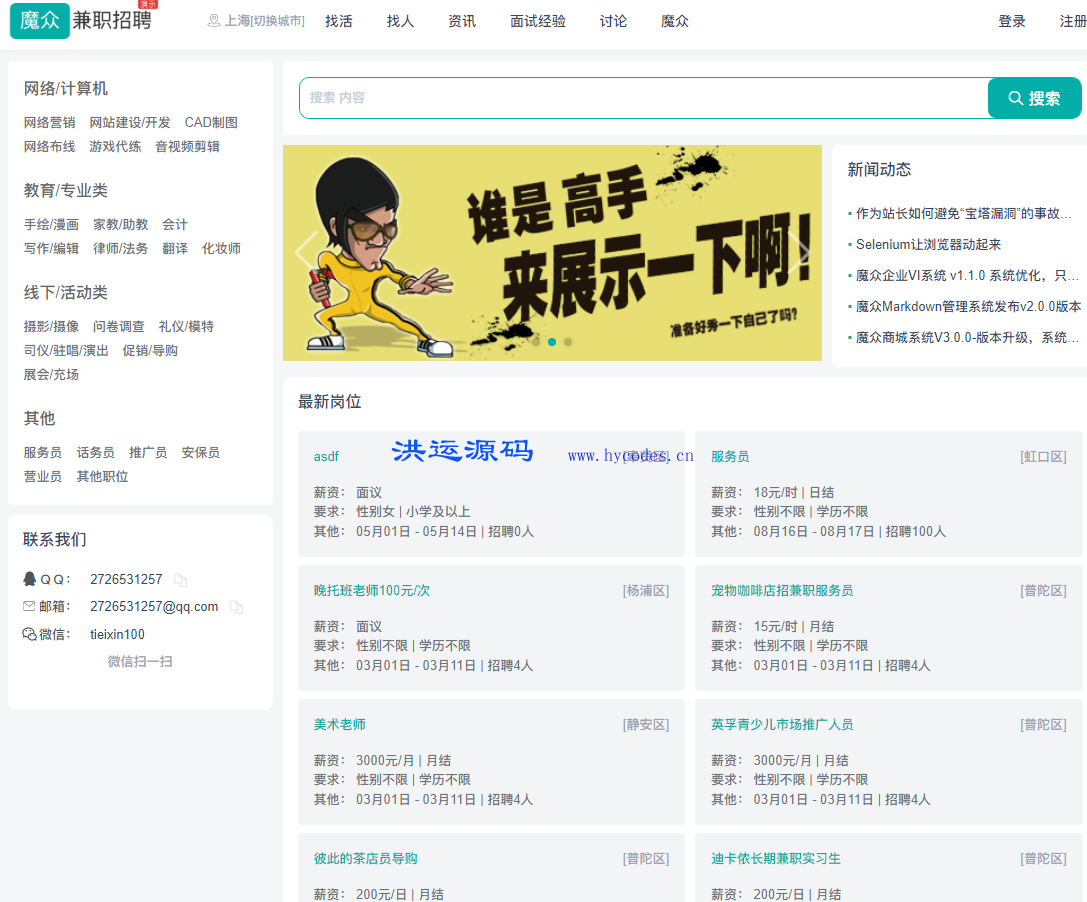Open the 展会/充场 category

click(51, 375)
